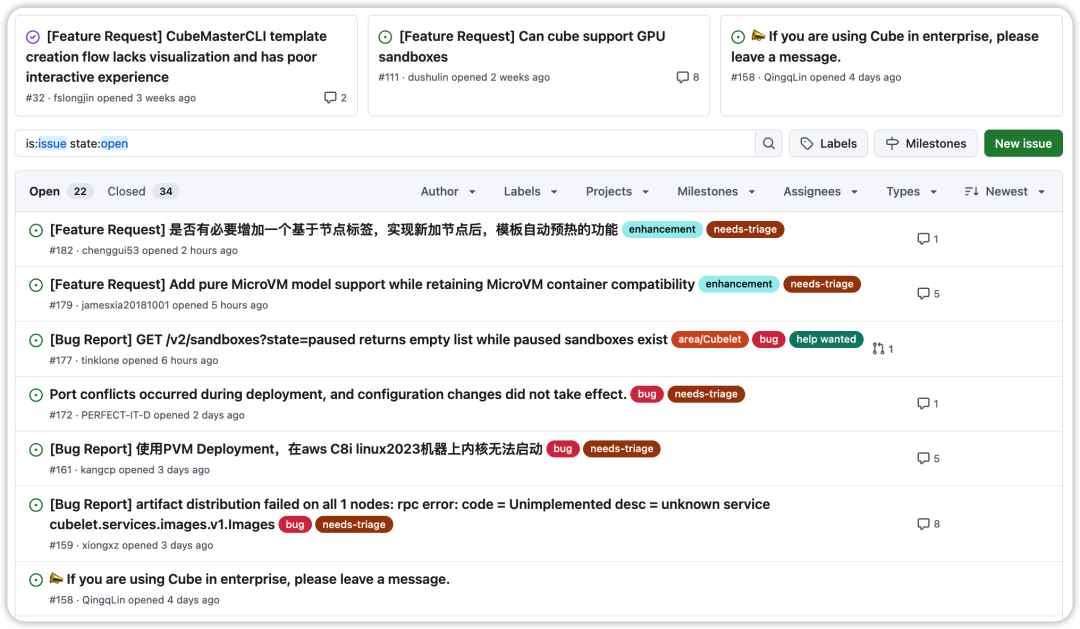Open issue #182 feature request title
The image size is (1080, 629).
coord(333,229)
